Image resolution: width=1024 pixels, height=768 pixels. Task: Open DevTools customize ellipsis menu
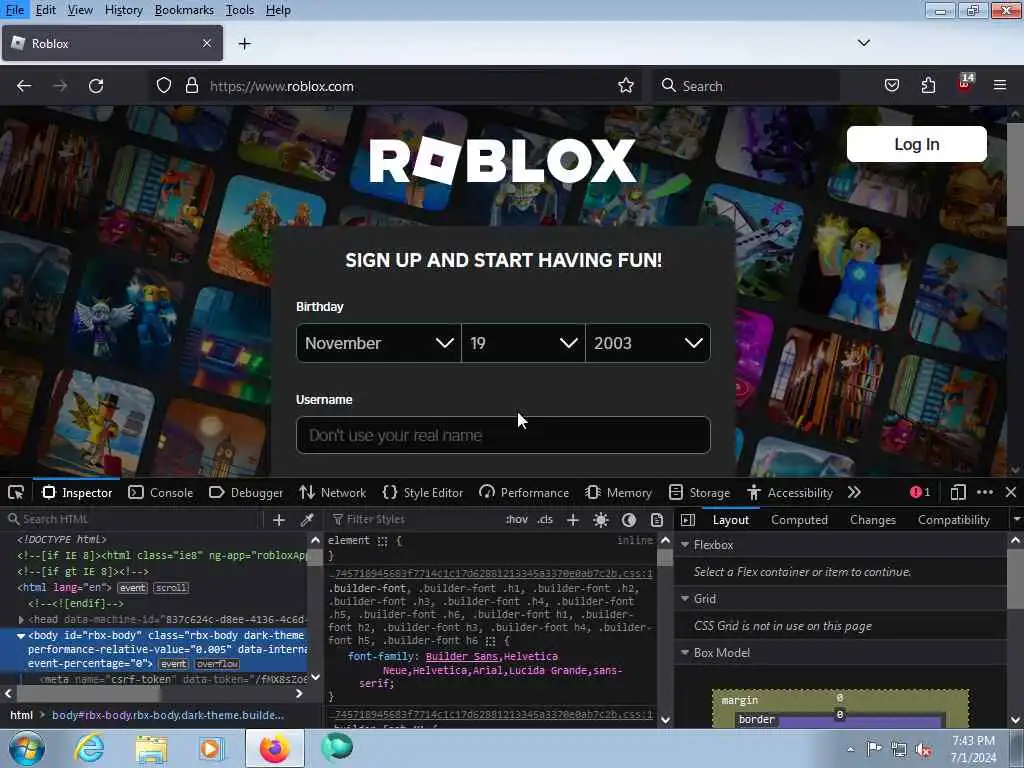(x=985, y=492)
